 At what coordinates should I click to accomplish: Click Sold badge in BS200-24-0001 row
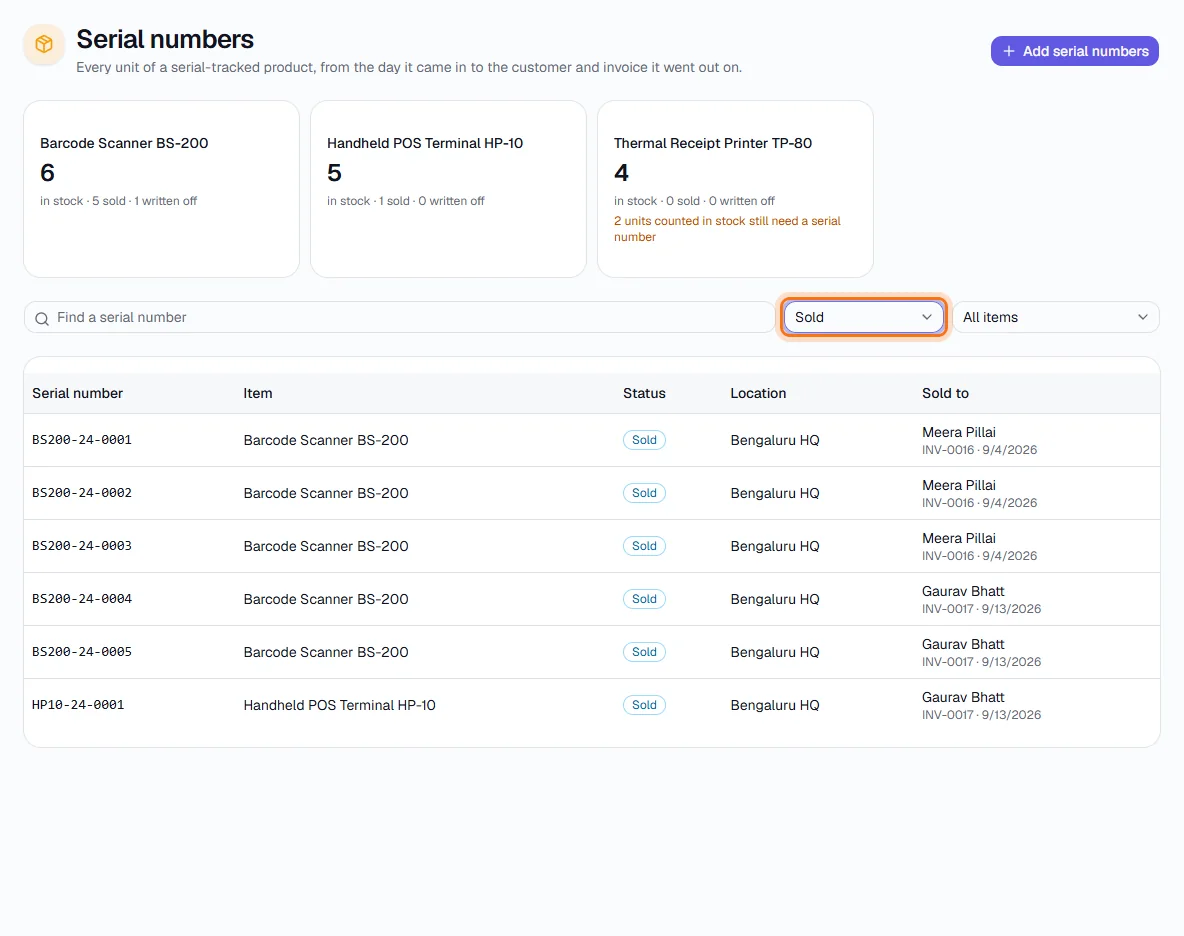(x=644, y=440)
